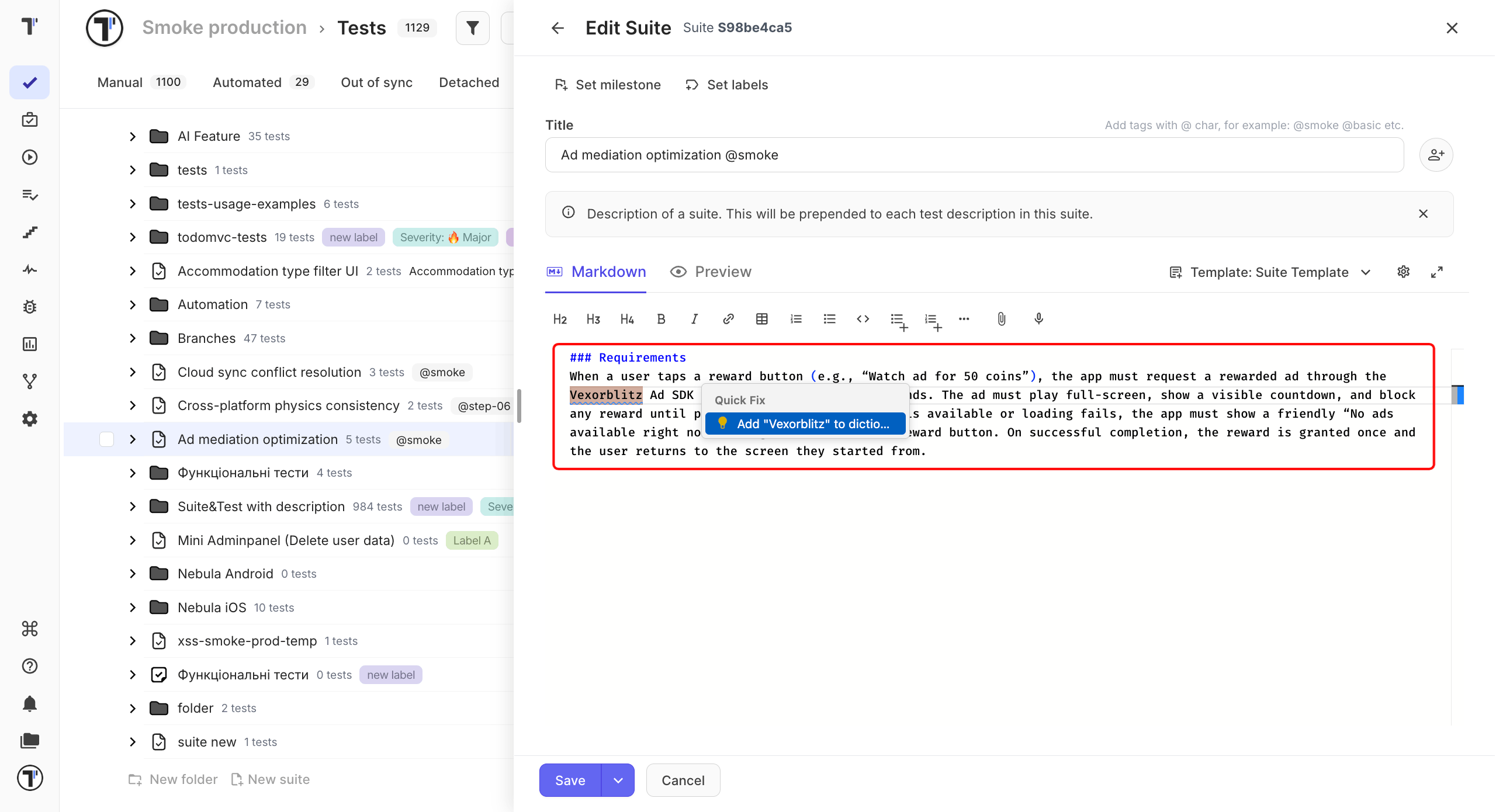This screenshot has height=812, width=1496.
Task: Add a bulleted list
Action: point(830,319)
